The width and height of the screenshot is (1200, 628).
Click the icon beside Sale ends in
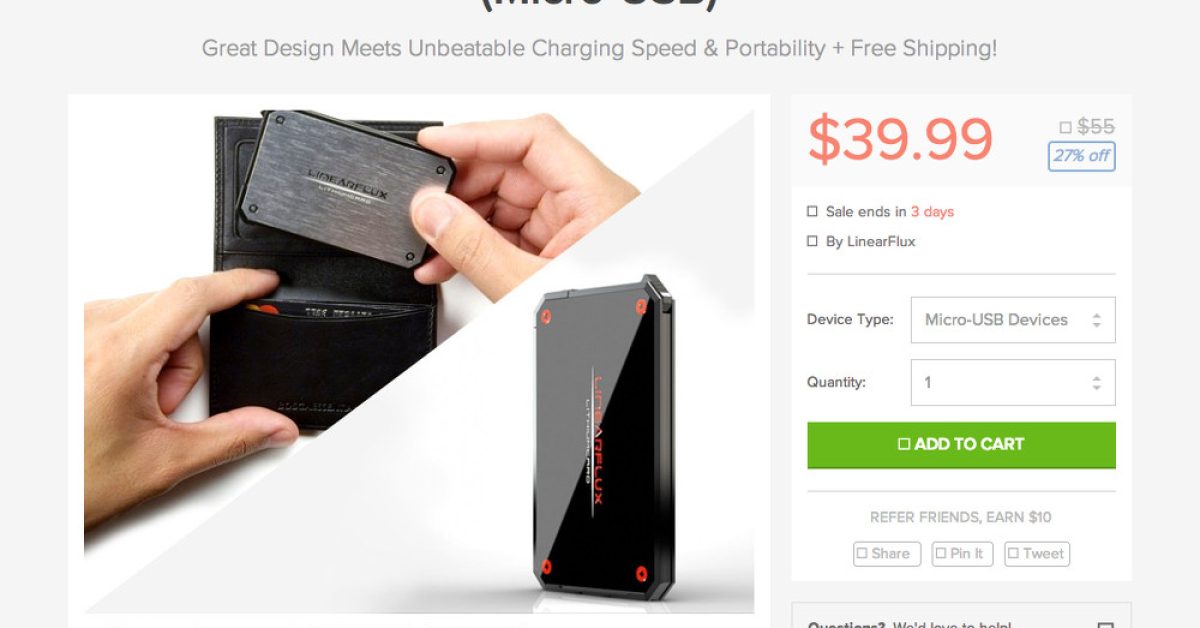pyautogui.click(x=812, y=212)
